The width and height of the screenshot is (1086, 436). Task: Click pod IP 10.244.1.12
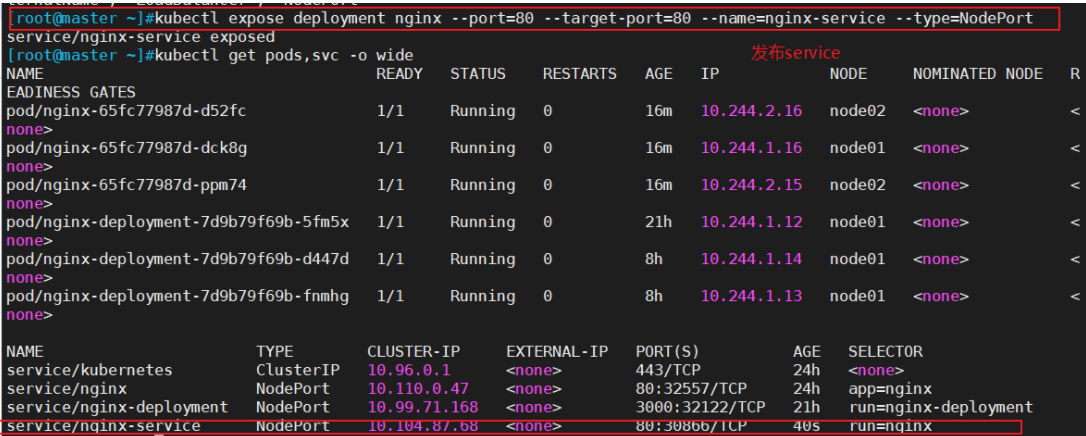[x=751, y=222]
